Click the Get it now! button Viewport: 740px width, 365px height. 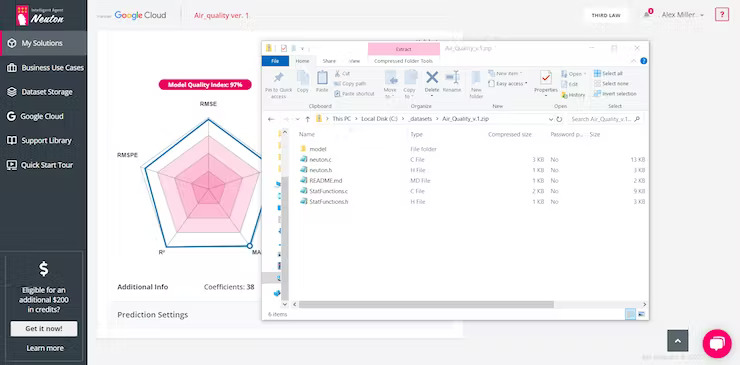click(44, 329)
